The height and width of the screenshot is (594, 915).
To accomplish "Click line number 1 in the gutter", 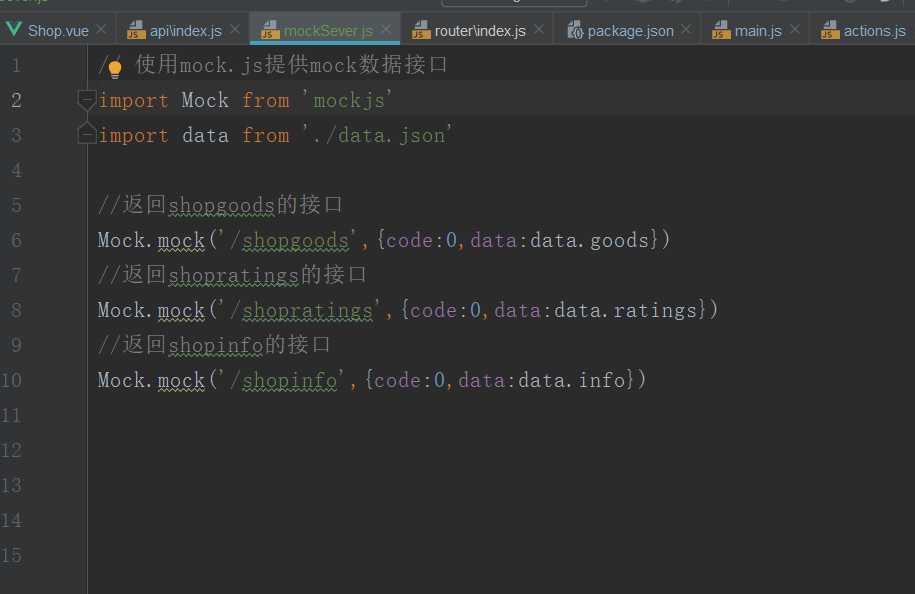I will click(16, 65).
